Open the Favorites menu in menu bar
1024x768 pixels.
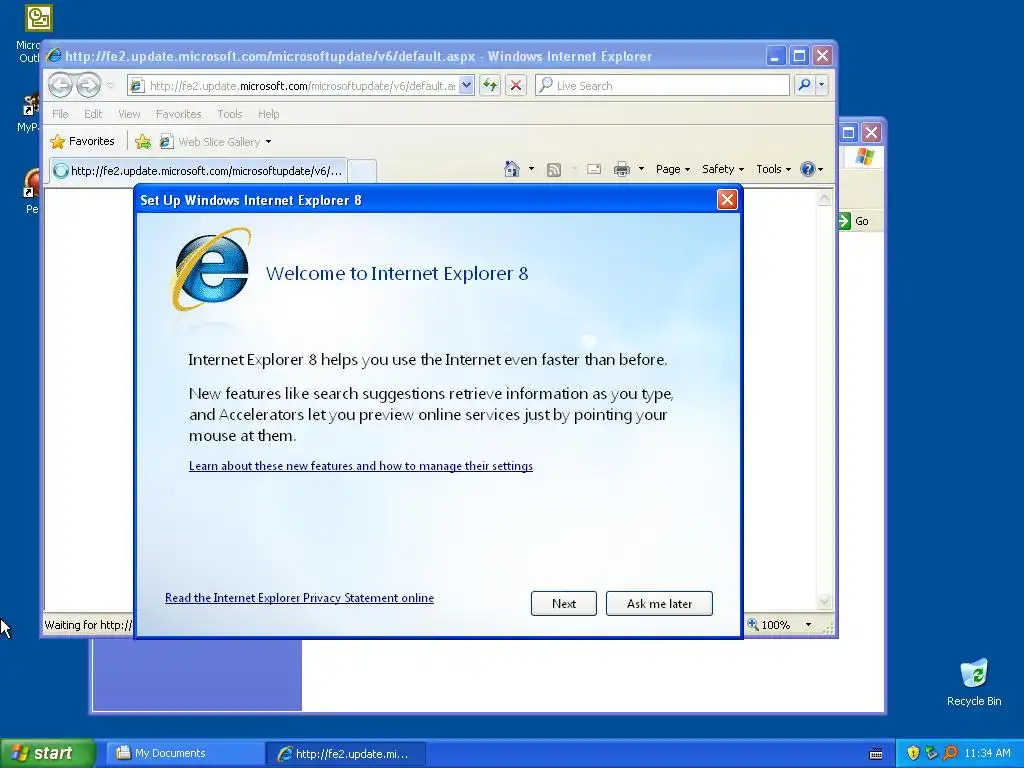pos(178,114)
